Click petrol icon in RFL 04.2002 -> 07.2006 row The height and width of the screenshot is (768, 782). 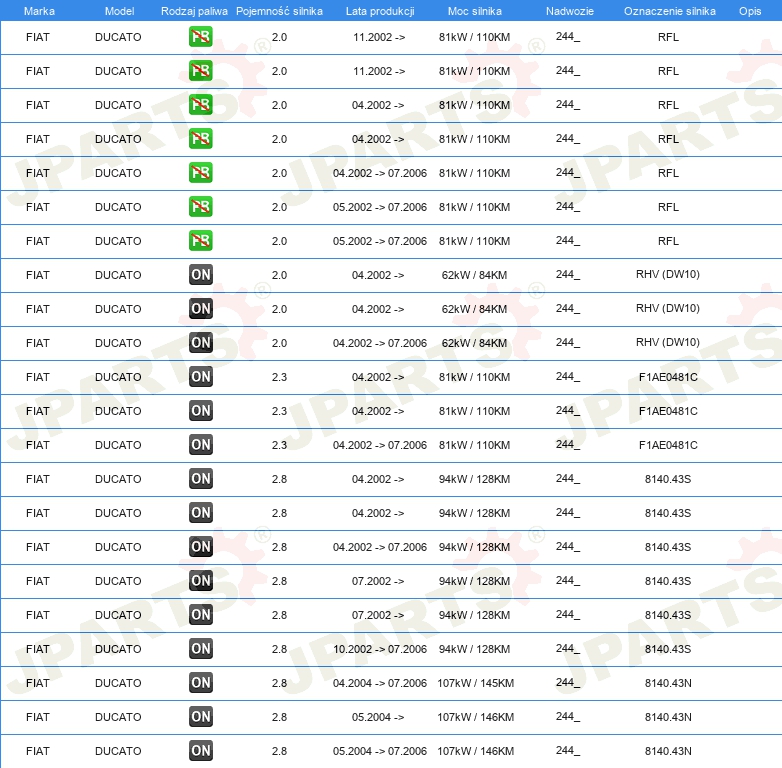click(x=200, y=173)
